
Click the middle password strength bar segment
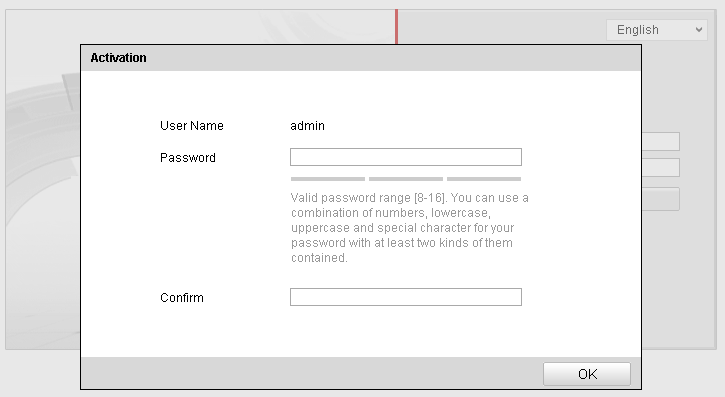(x=406, y=179)
